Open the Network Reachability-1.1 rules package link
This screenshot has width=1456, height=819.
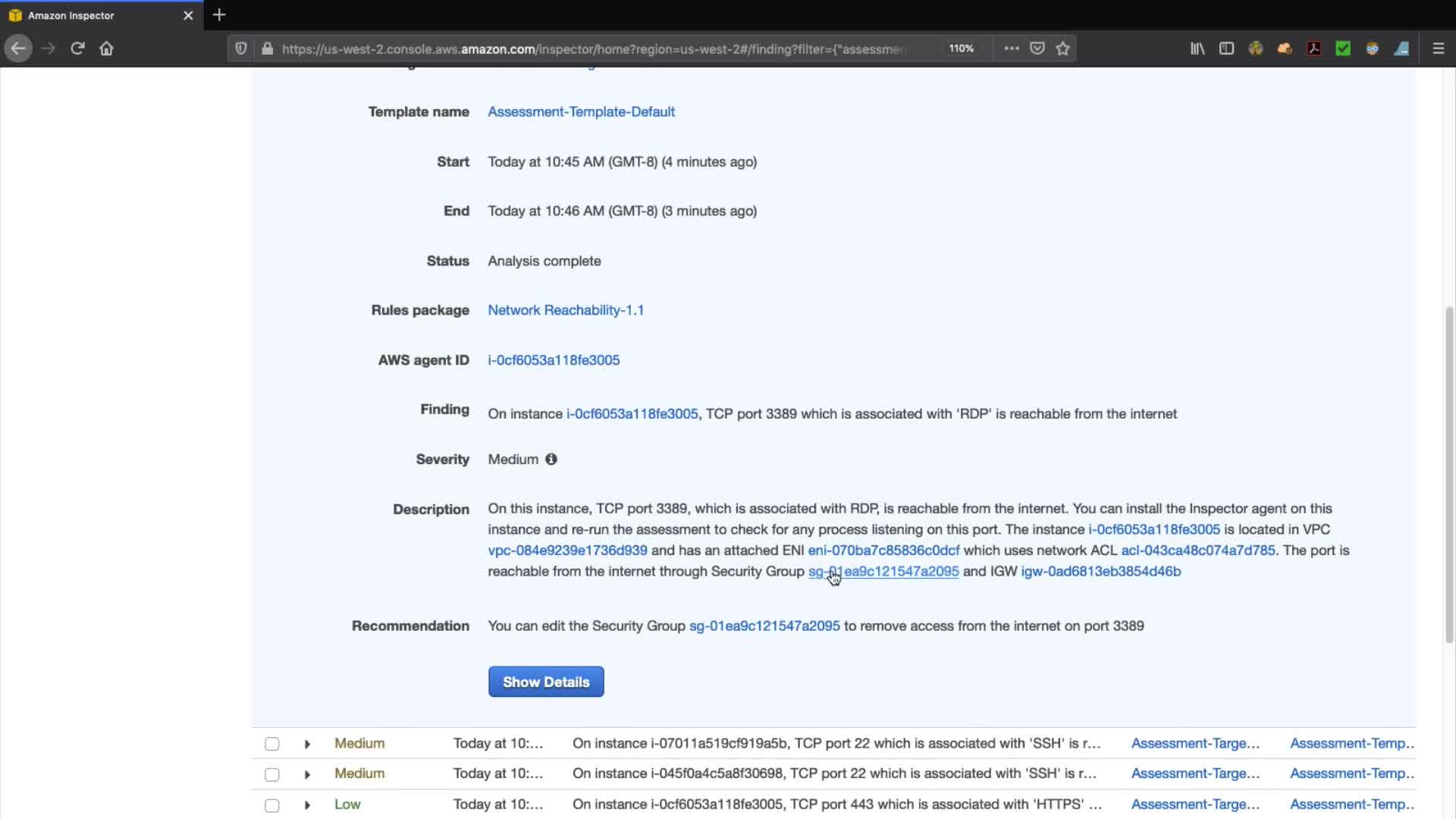point(566,310)
